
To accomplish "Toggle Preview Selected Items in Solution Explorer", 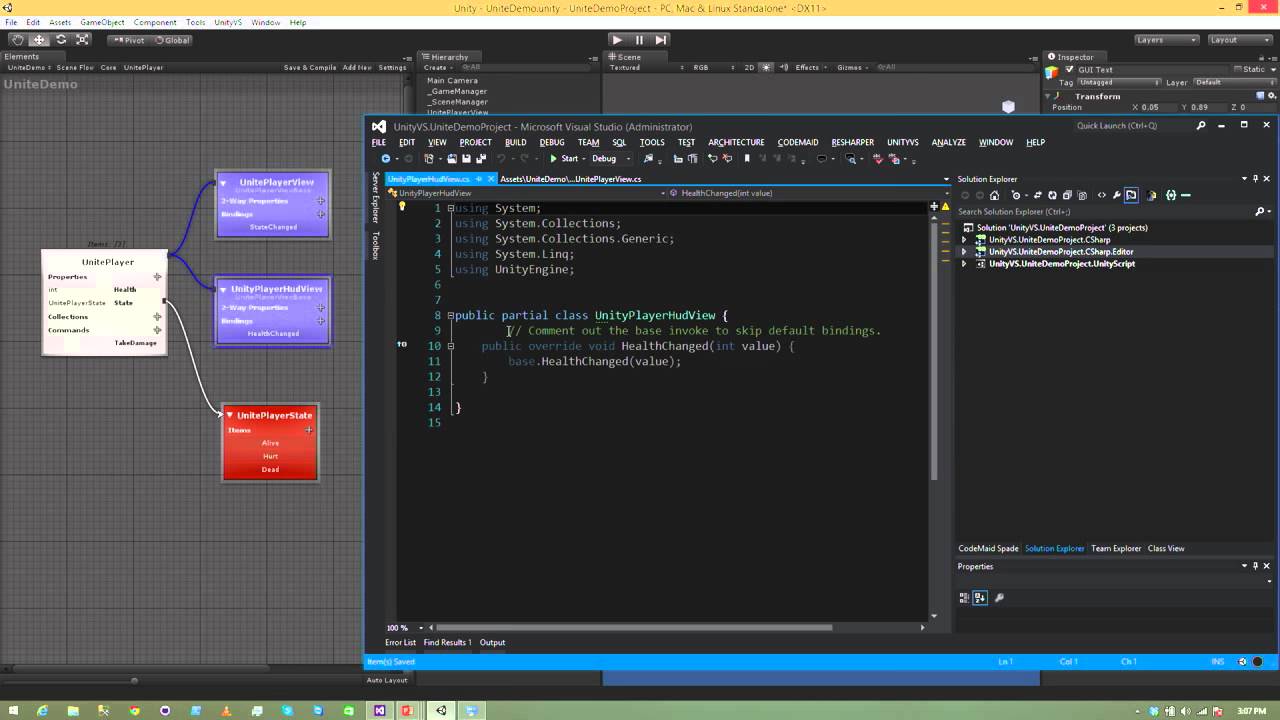I will point(1131,195).
